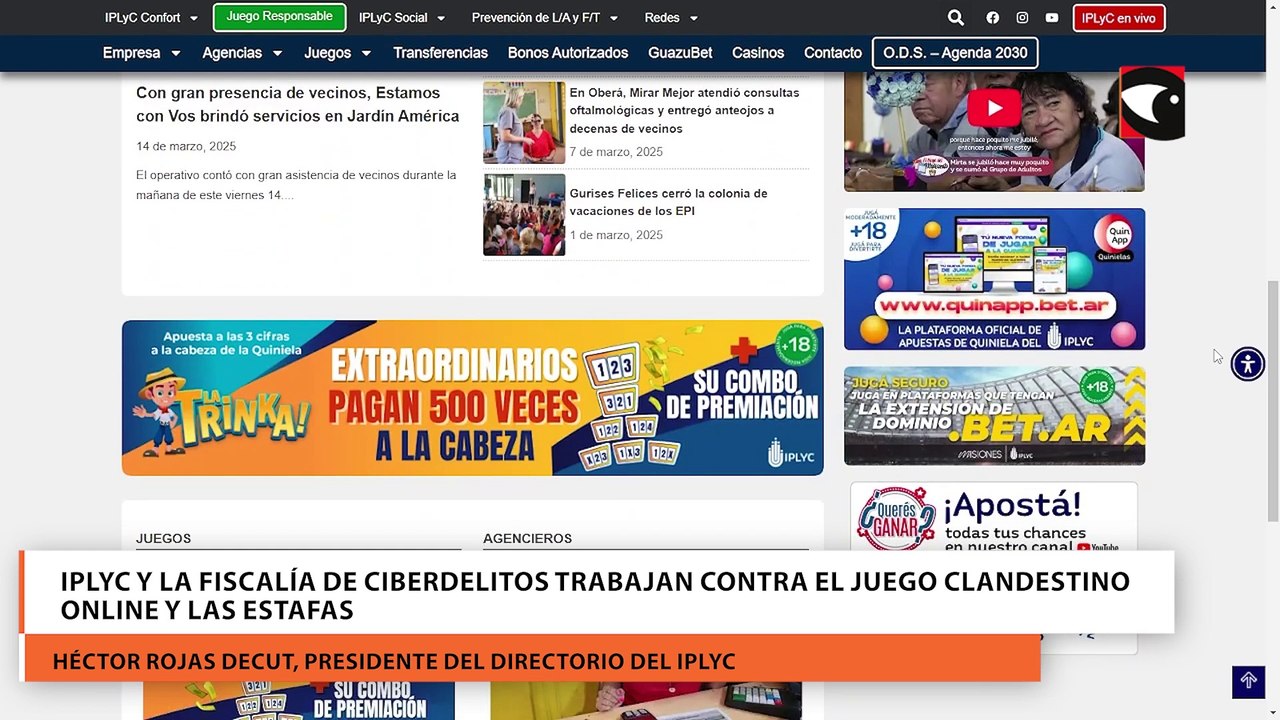
Task: Open O.D.S. – Agenda 2030 page
Action: (955, 53)
